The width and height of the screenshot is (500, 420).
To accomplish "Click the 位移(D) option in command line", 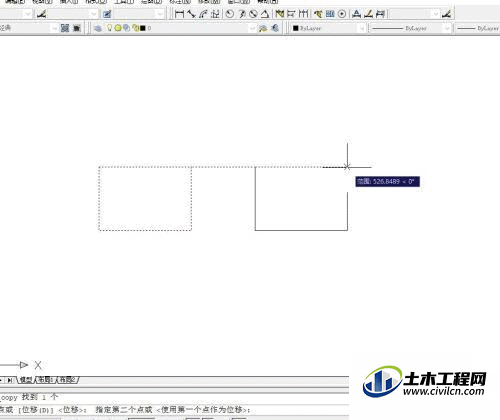I will [x=36, y=410].
